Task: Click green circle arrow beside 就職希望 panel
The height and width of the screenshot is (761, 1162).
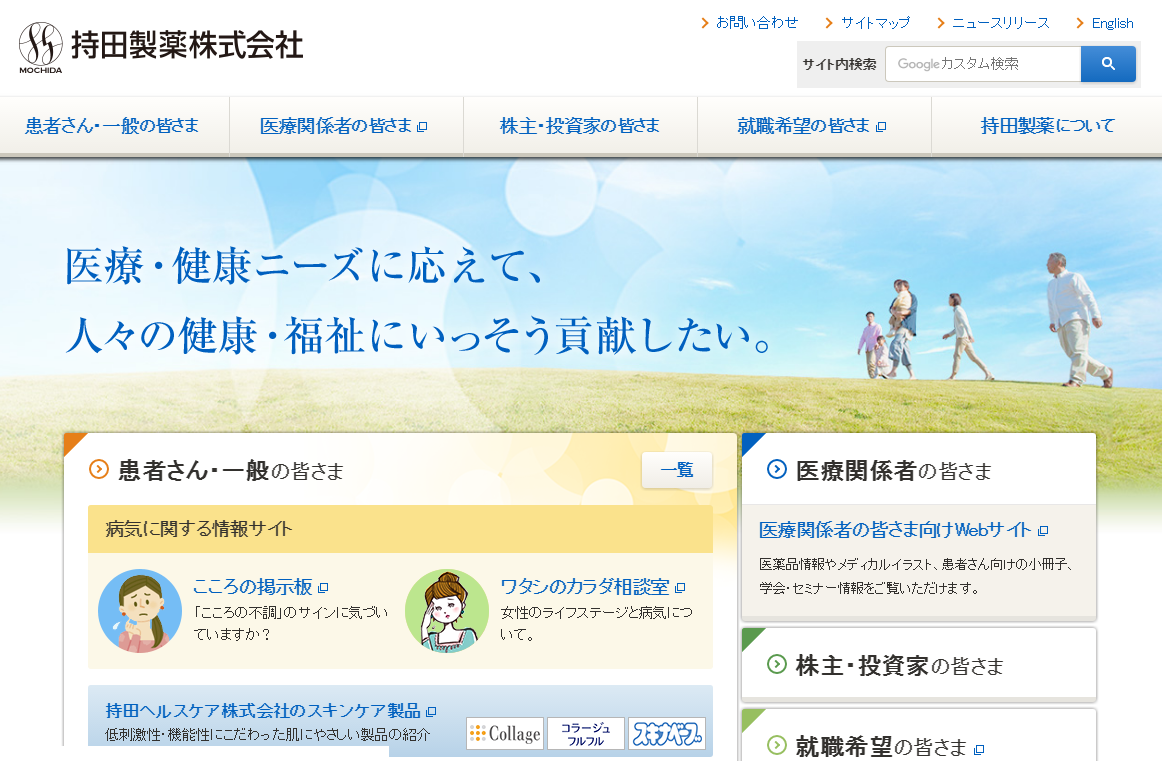Action: 777,745
